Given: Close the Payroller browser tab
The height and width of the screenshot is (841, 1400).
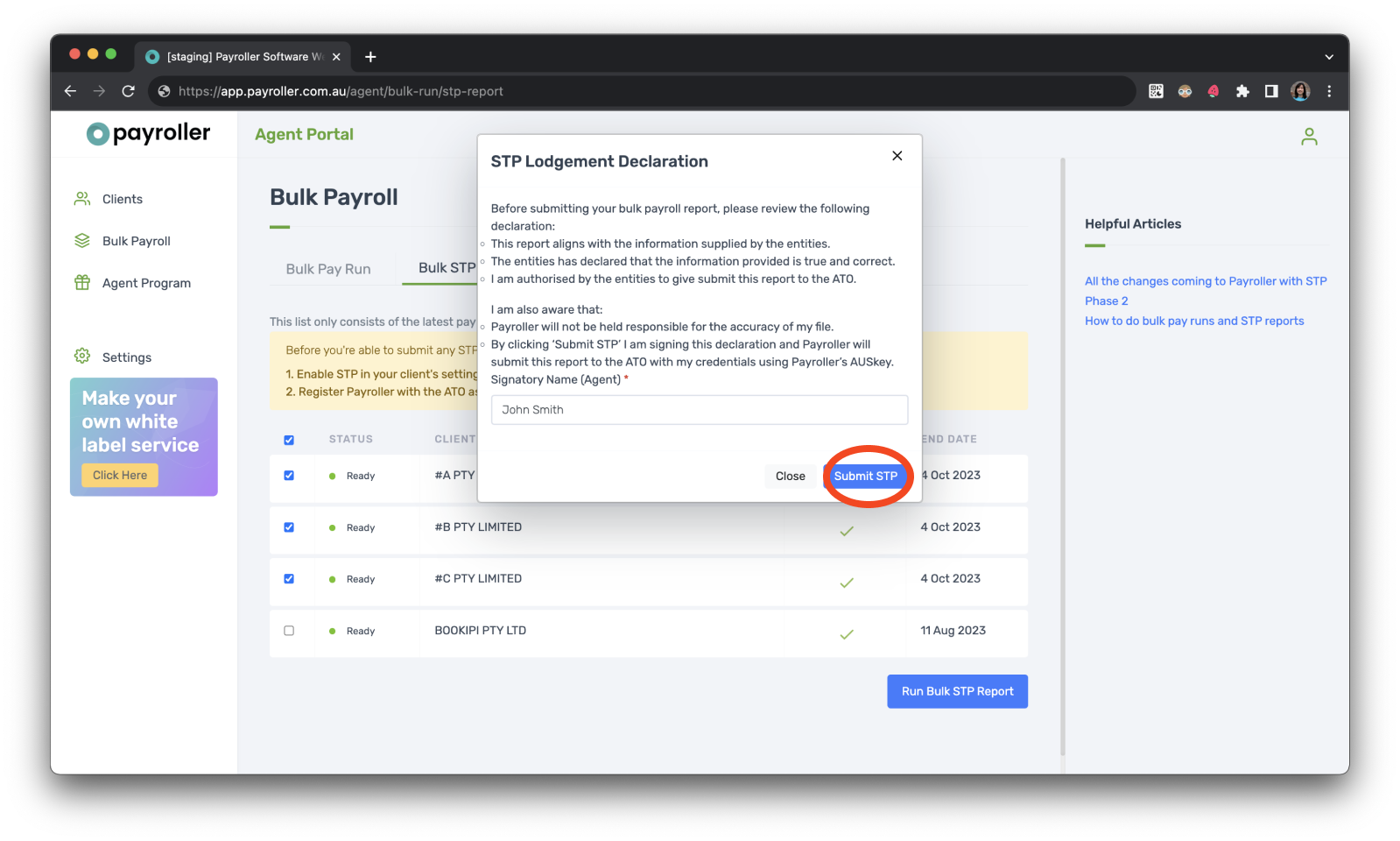Looking at the screenshot, I should tap(336, 57).
